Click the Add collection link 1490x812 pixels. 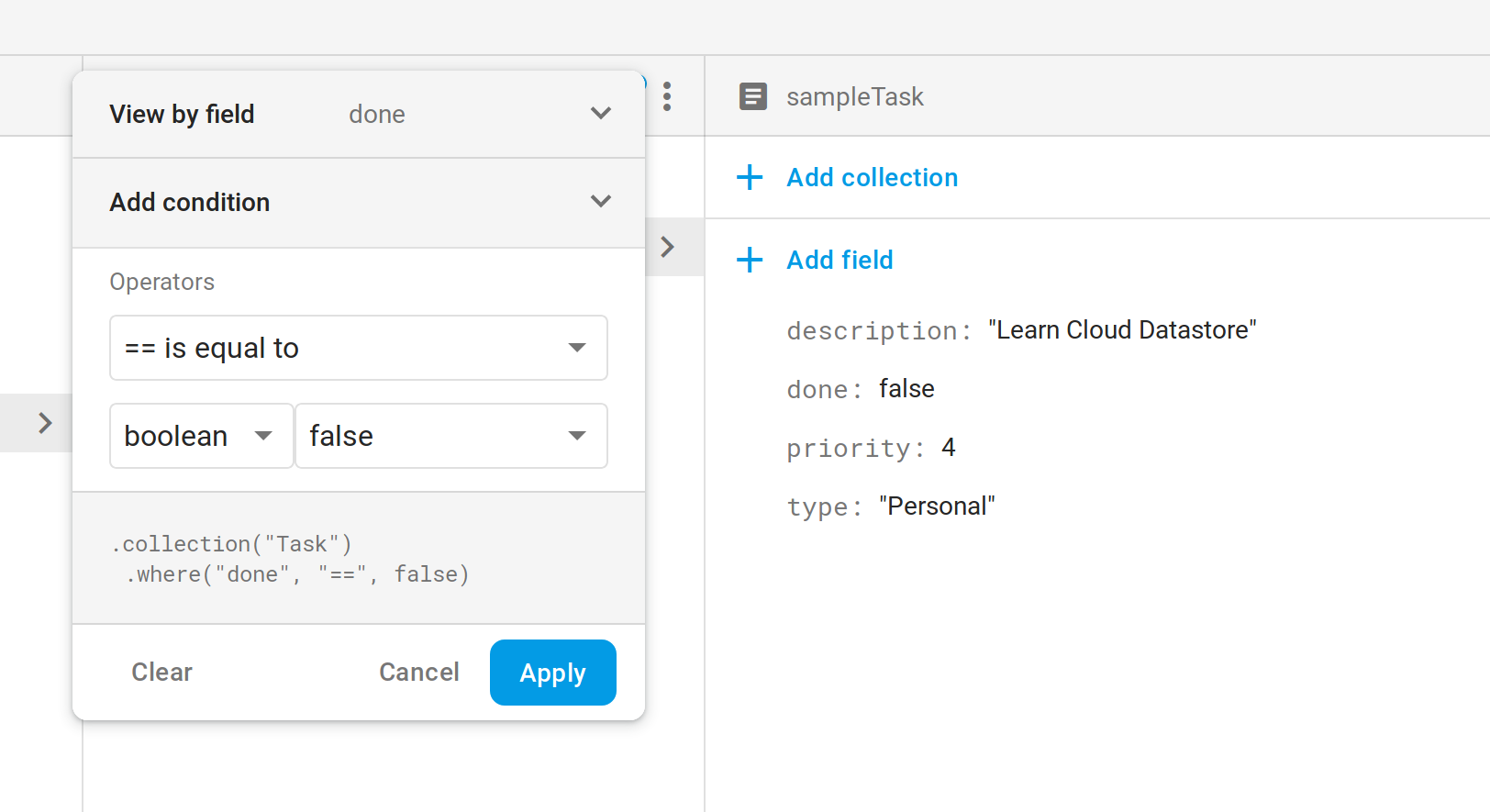(873, 177)
